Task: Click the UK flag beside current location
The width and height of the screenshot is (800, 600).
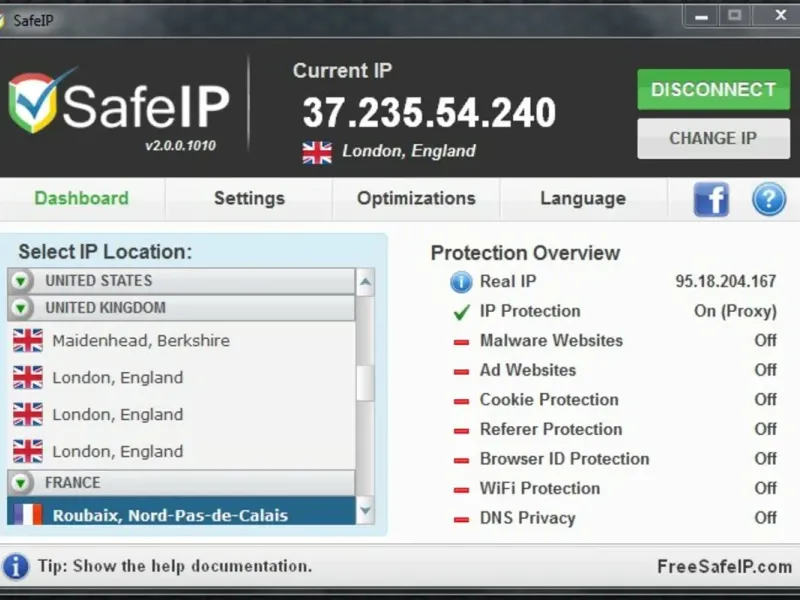Action: pyautogui.click(x=317, y=153)
